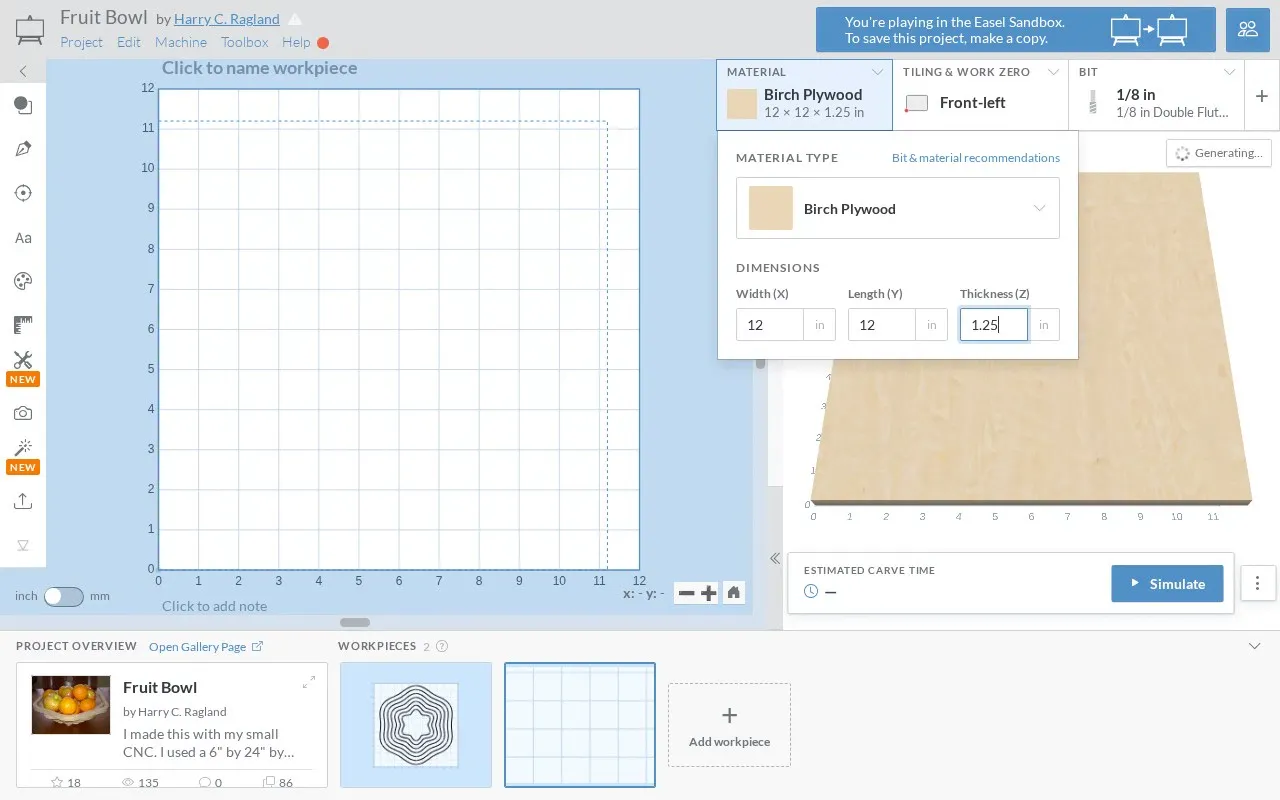Select the drill point target tool
Screen dimensions: 1280x800
(x=23, y=193)
